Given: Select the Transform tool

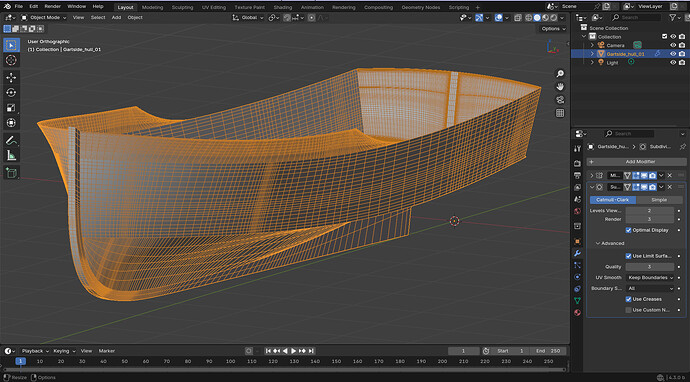Looking at the screenshot, I should (11, 122).
